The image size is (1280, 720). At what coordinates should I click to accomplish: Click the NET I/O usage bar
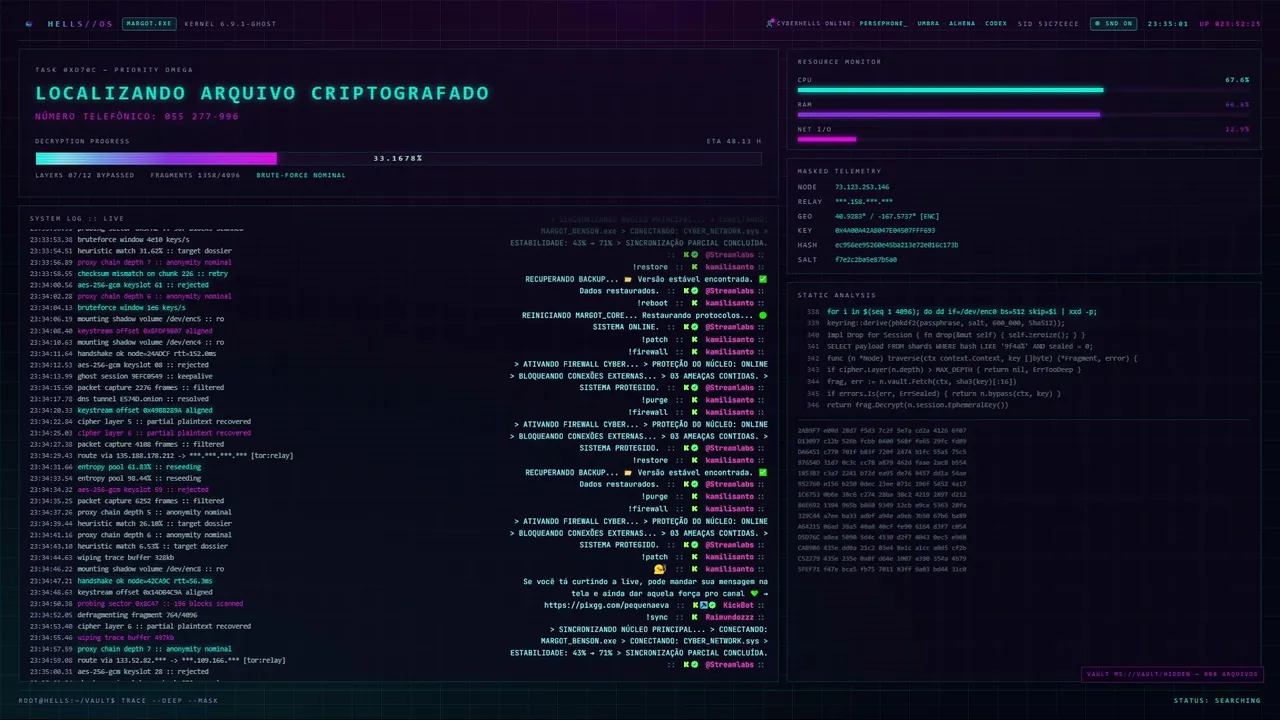click(1023, 139)
